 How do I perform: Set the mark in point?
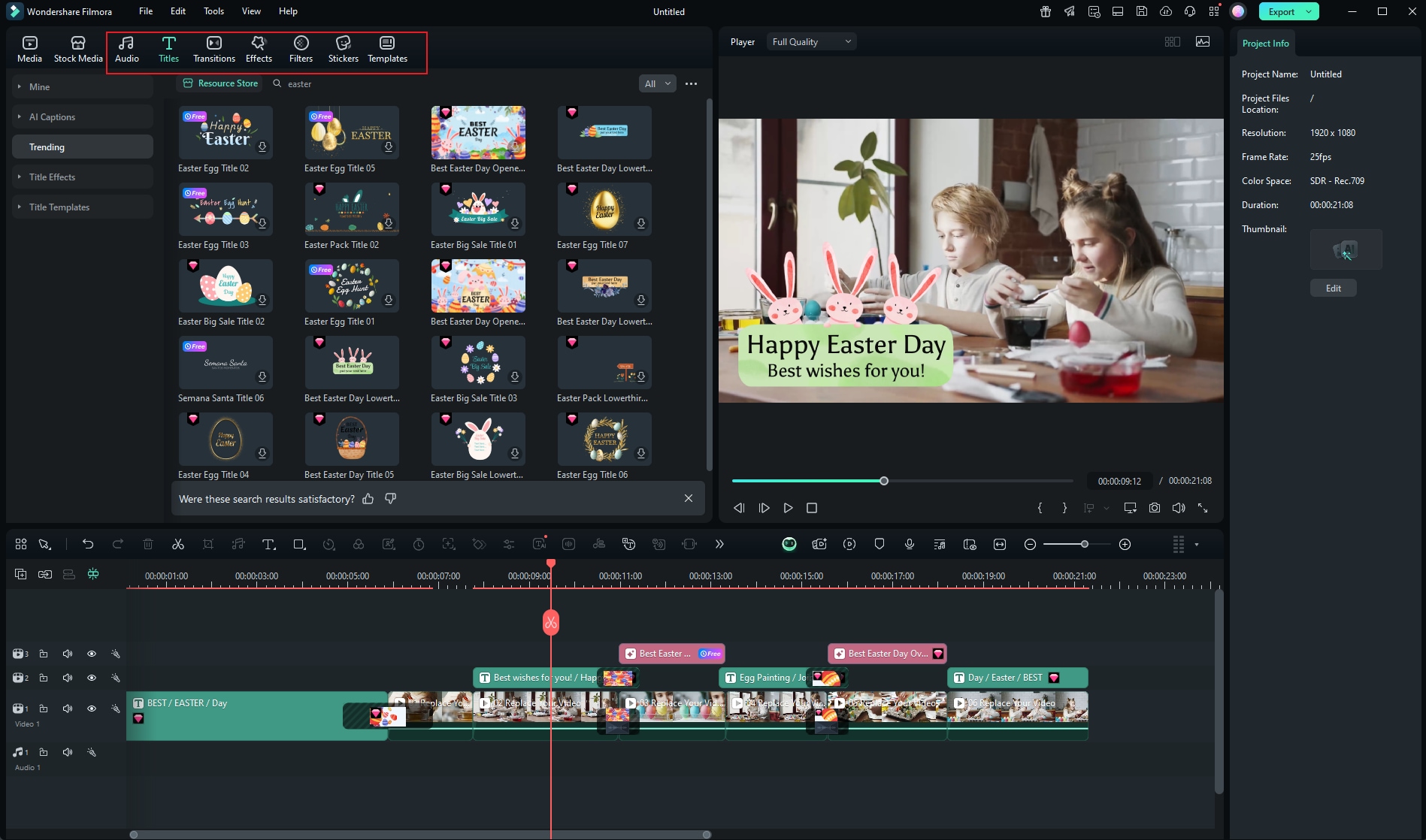pos(1040,508)
